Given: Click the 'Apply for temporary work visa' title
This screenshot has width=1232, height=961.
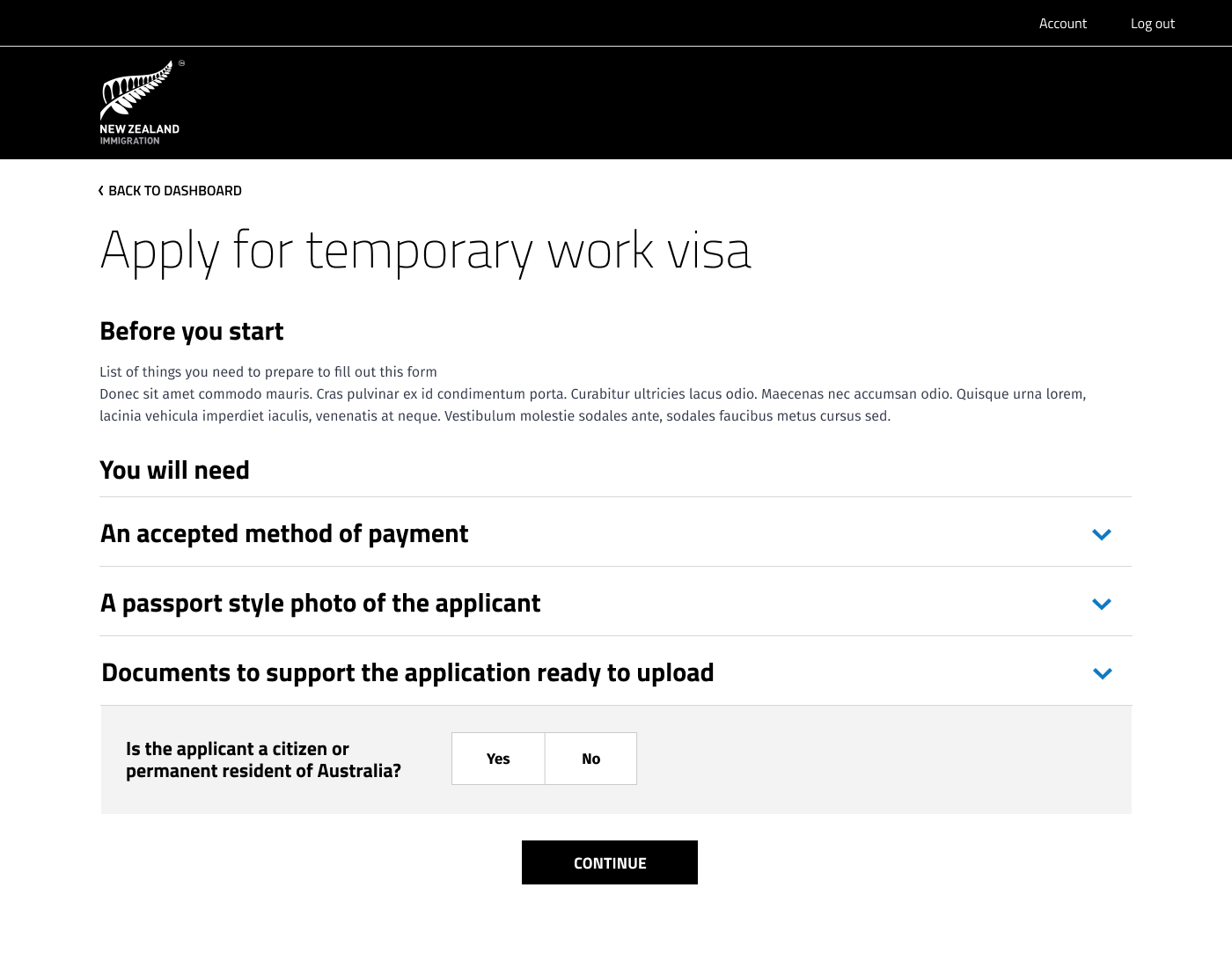Looking at the screenshot, I should [425, 251].
